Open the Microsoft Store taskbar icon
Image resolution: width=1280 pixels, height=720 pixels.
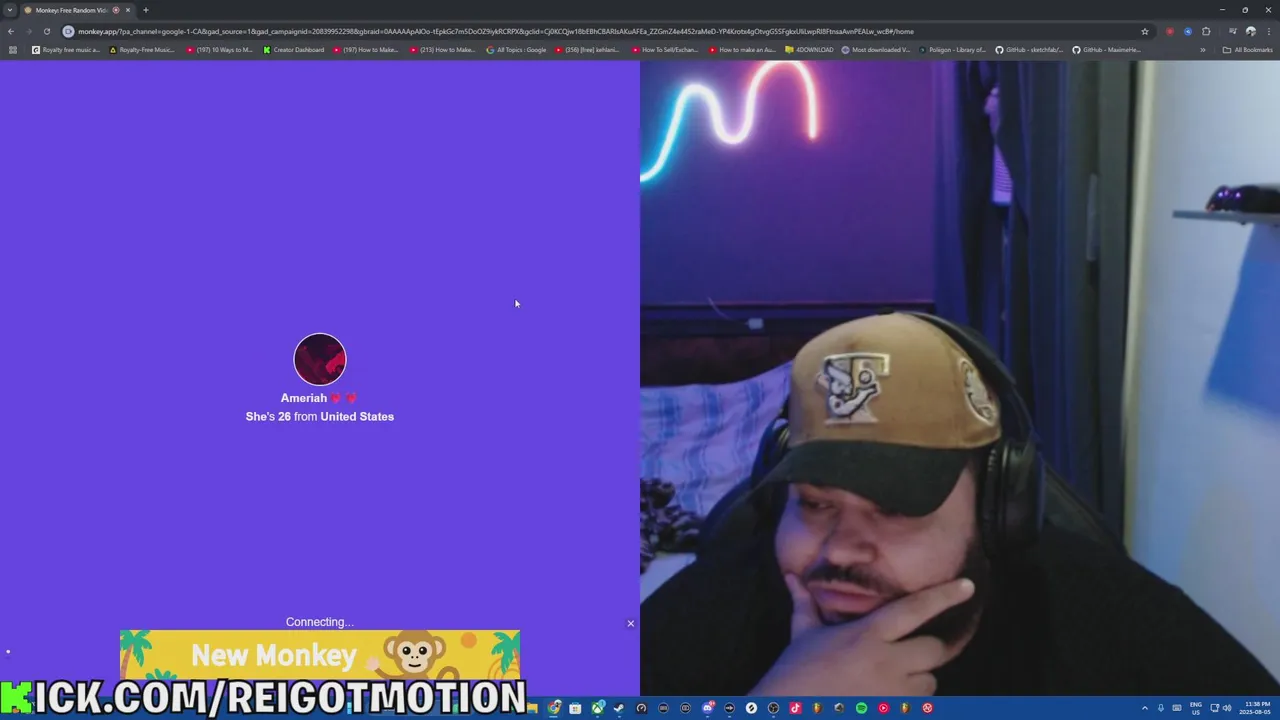(x=575, y=708)
